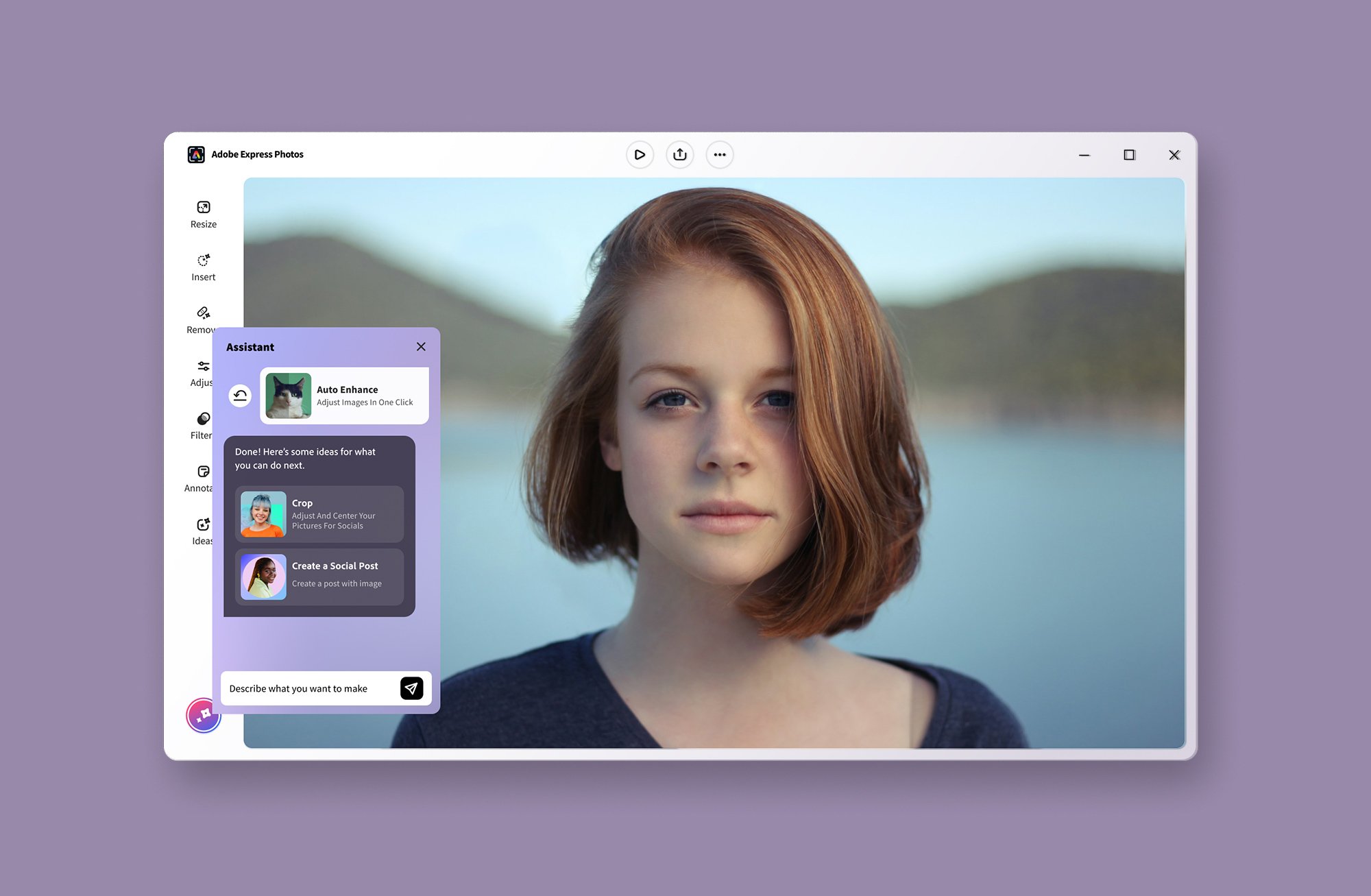The height and width of the screenshot is (896, 1371).
Task: Click the play slideshow button
Action: 640,155
